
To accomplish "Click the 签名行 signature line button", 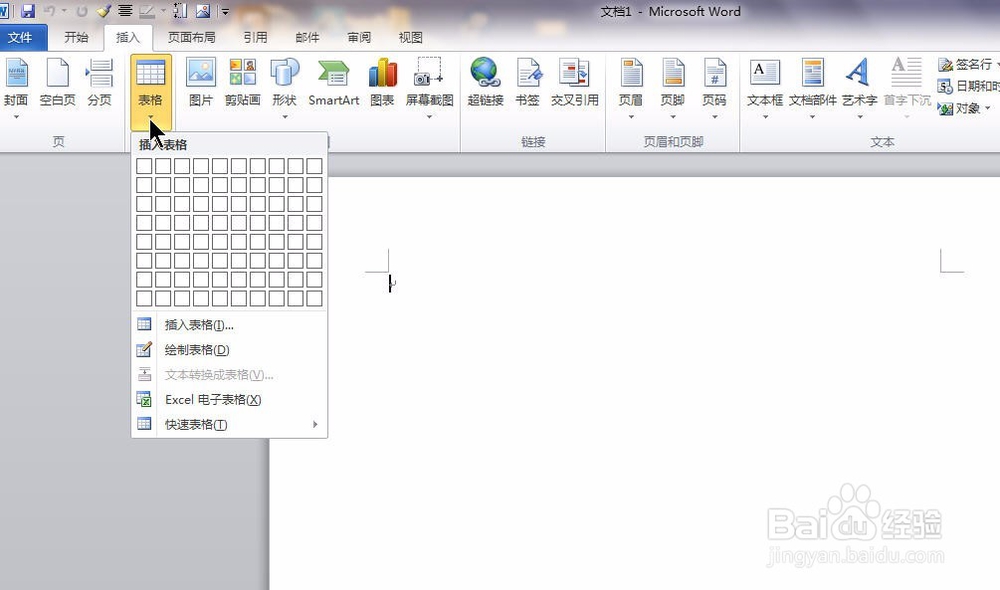I will click(966, 64).
